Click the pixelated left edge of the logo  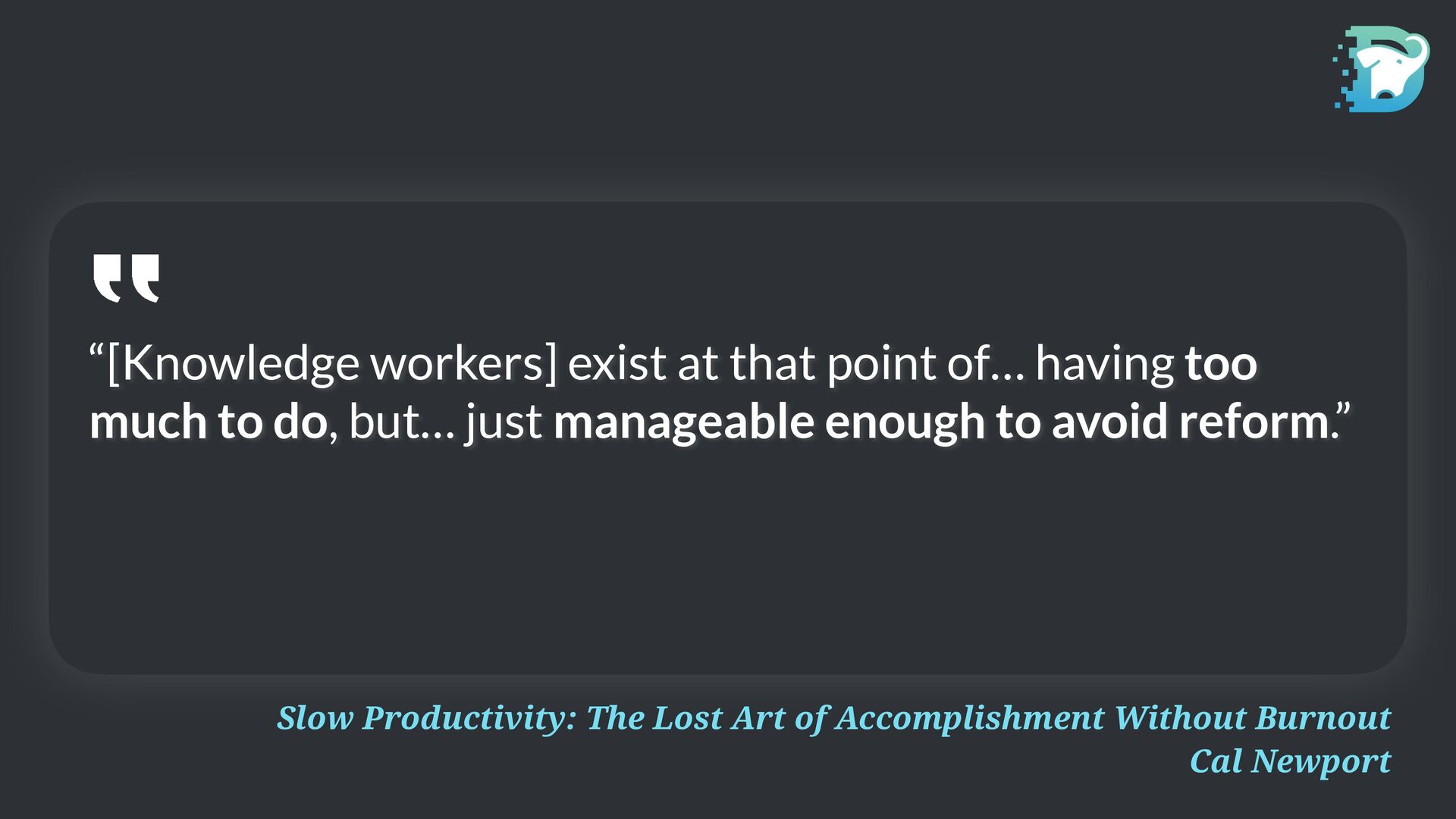coord(1344,72)
